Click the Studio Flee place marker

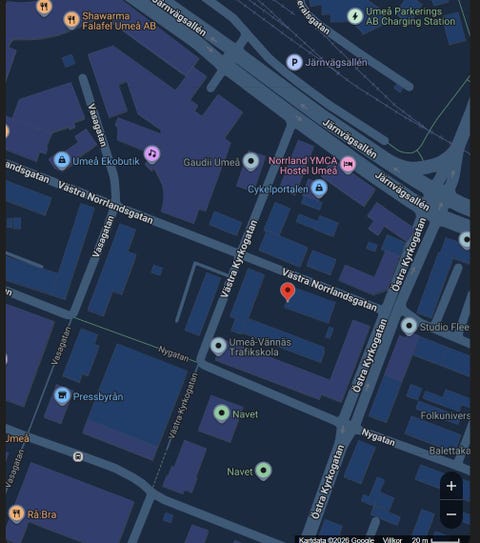(x=409, y=326)
